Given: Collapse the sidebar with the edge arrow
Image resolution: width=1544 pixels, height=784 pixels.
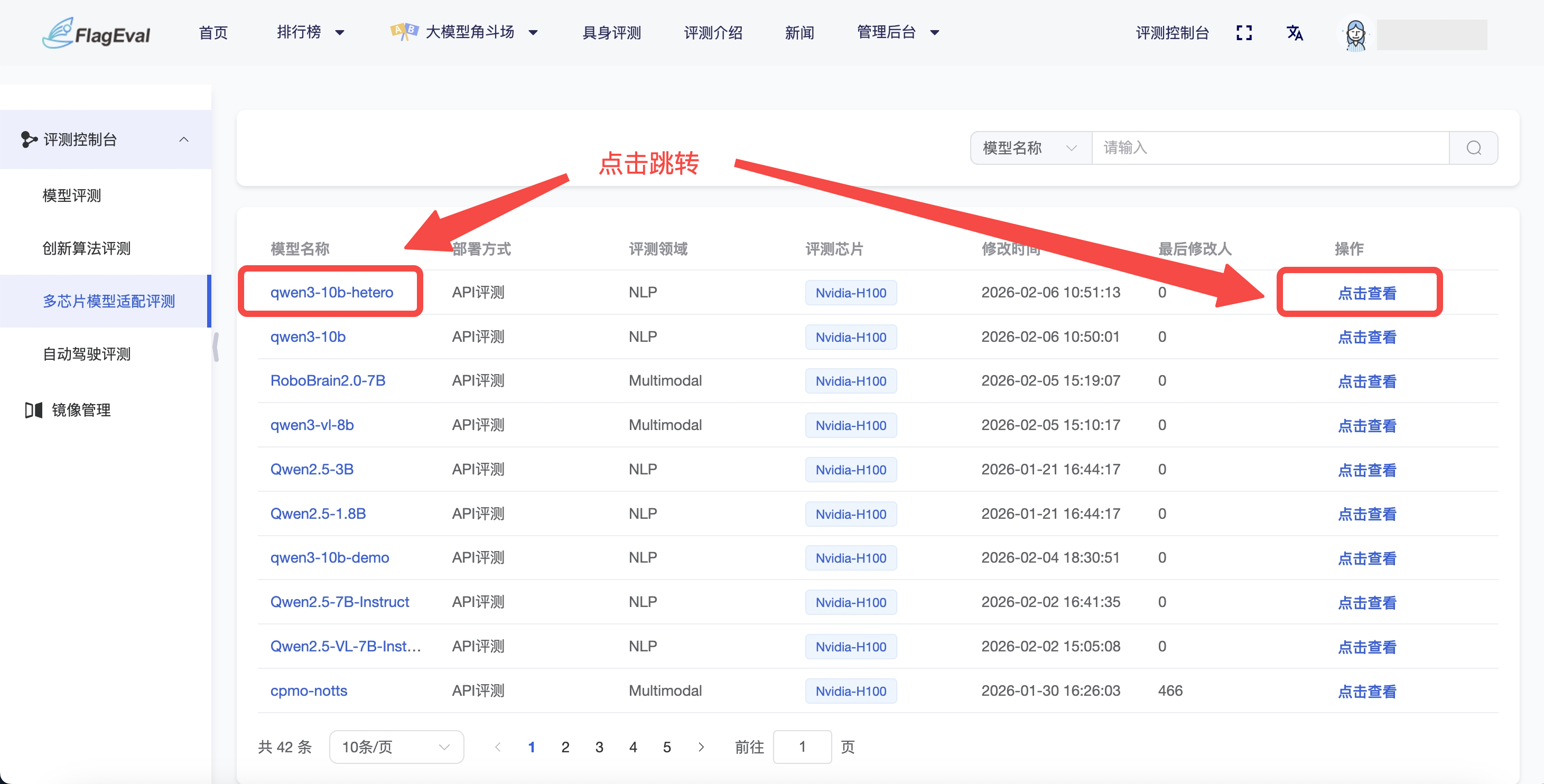Looking at the screenshot, I should click(216, 347).
